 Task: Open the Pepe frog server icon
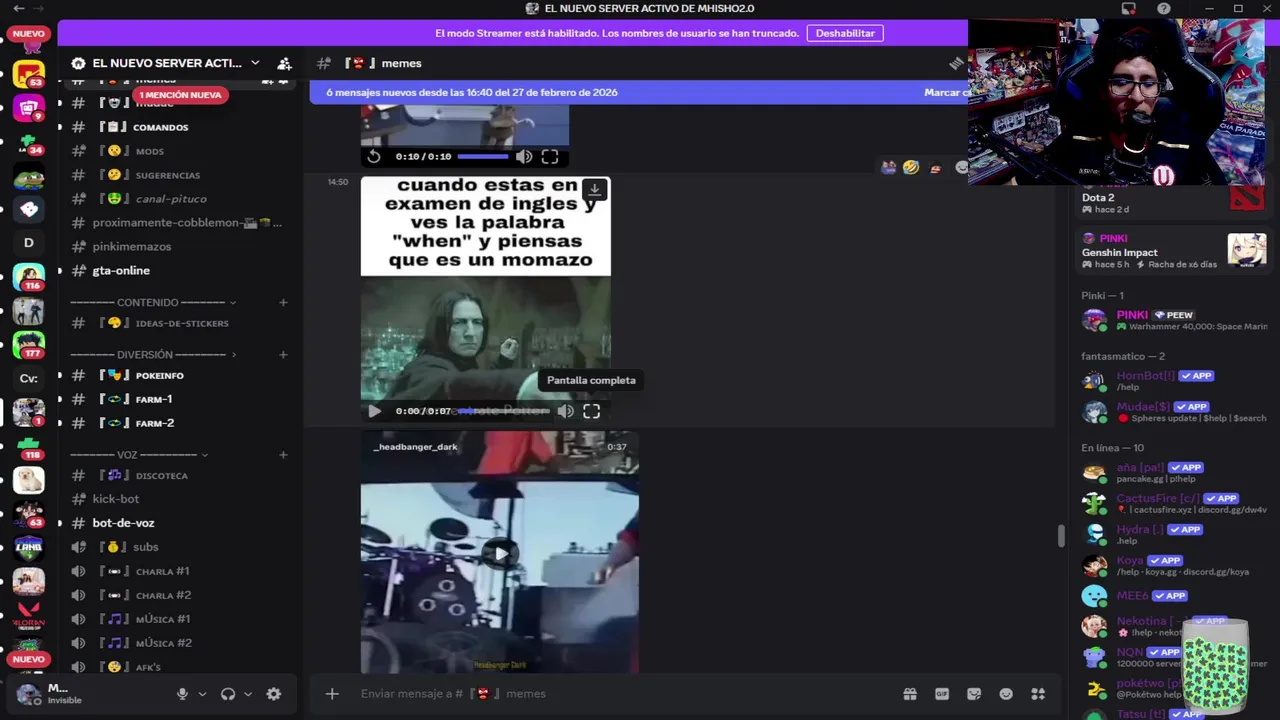point(29,178)
